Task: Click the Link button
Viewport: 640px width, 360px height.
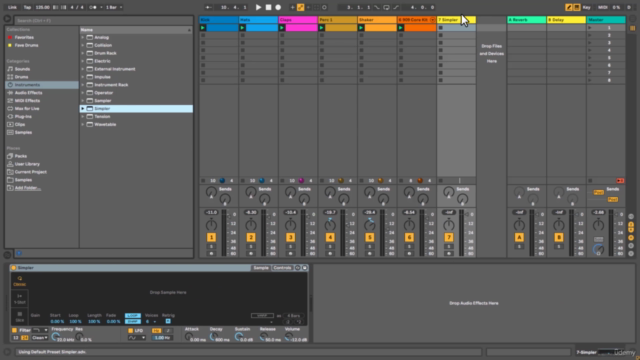Action: 12,7
